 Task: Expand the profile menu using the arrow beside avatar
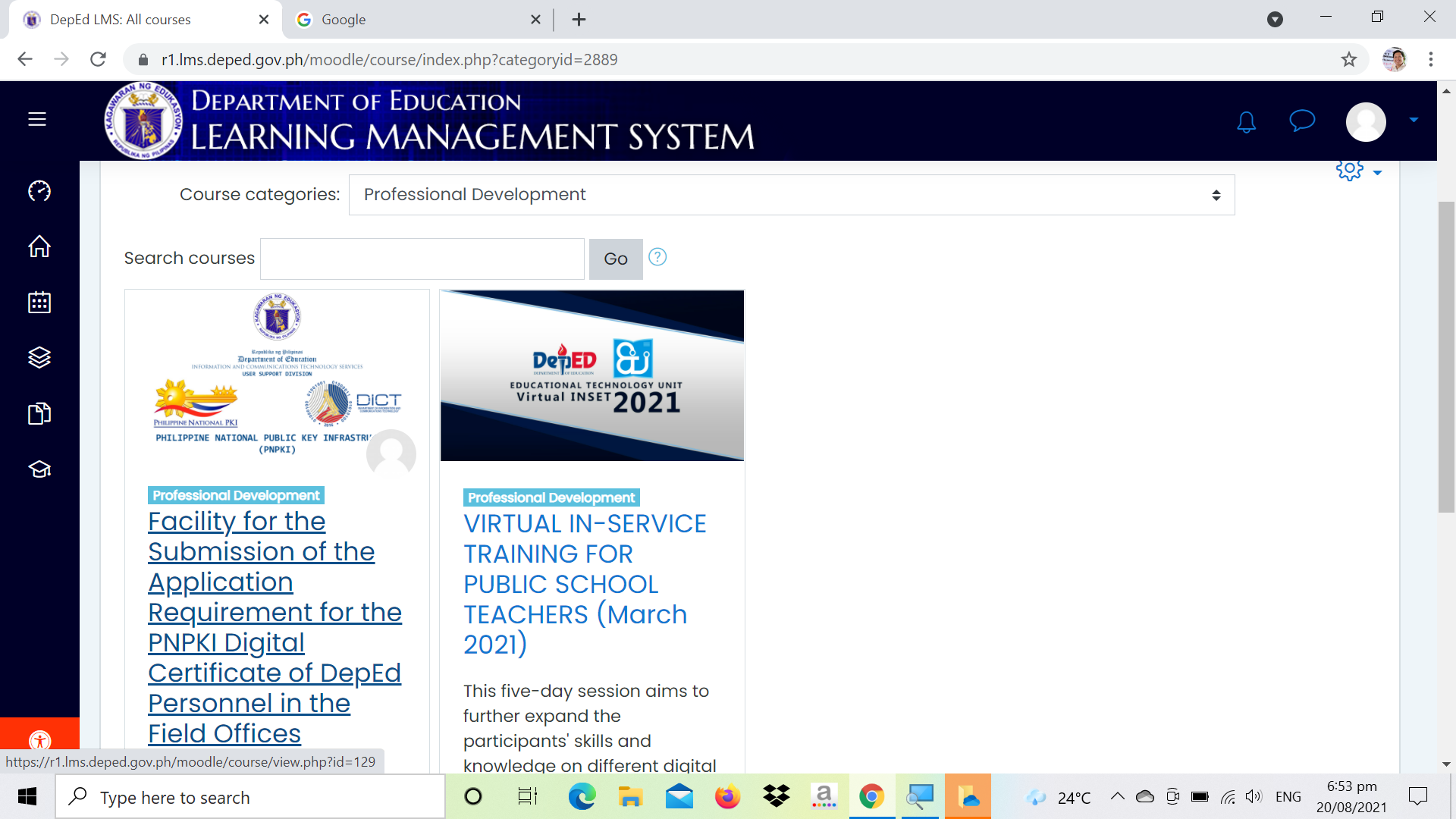pos(1412,121)
